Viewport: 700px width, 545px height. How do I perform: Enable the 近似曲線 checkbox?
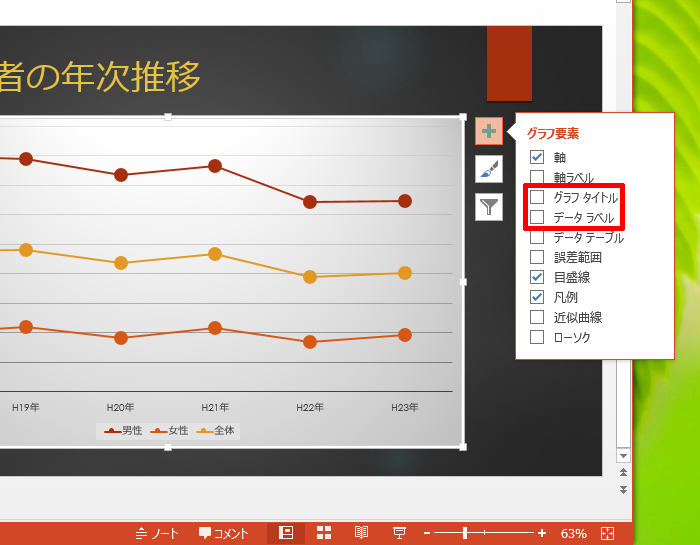tap(537, 317)
